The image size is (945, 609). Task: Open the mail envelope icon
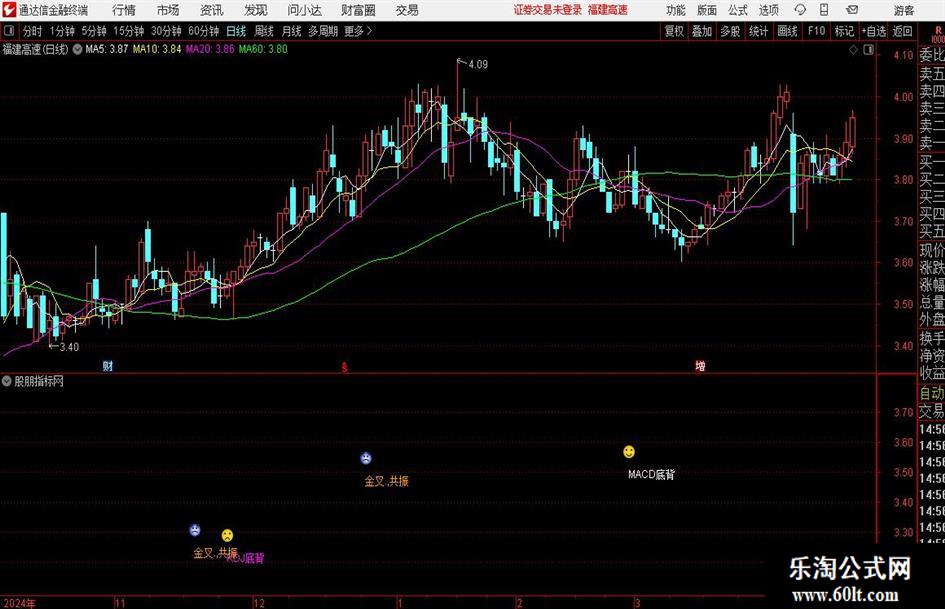coord(852,10)
